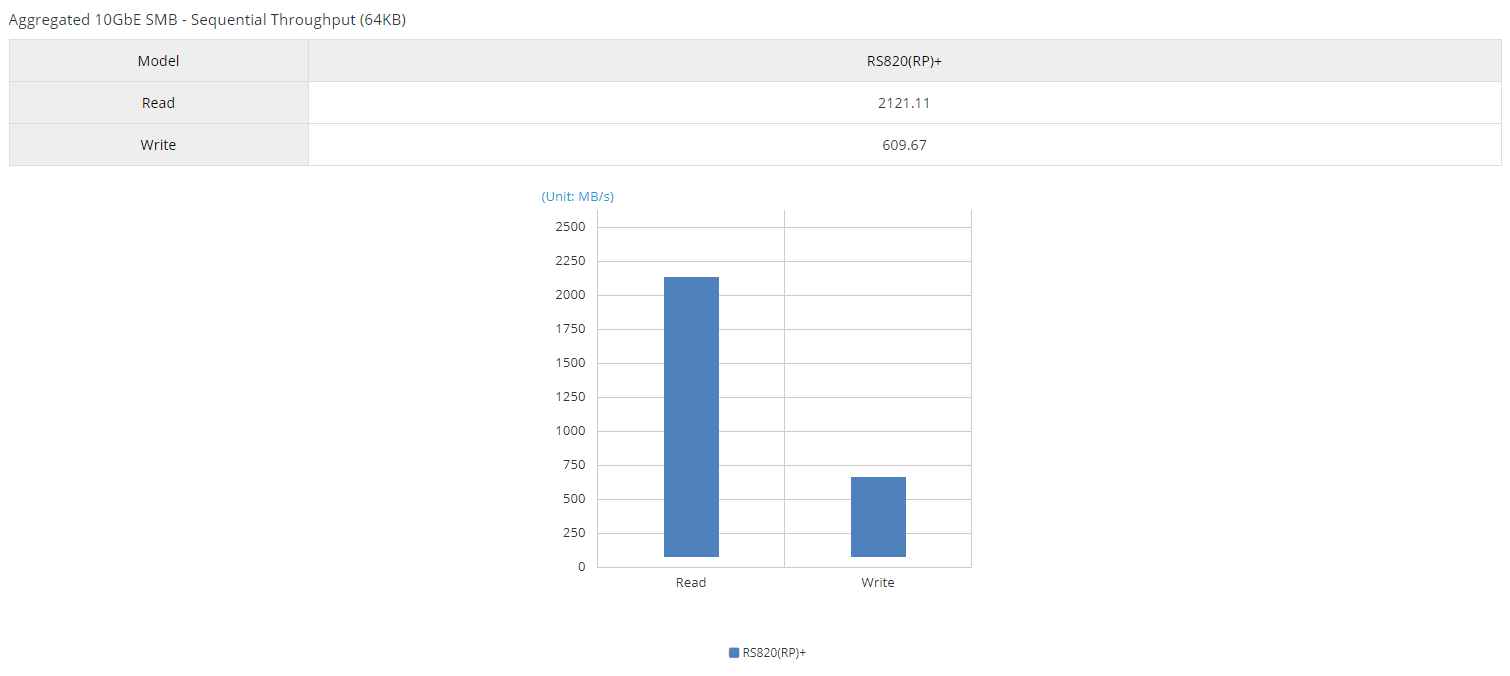The height and width of the screenshot is (676, 1510).
Task: Click the RS820(RP)+ legend color square
Action: click(734, 653)
